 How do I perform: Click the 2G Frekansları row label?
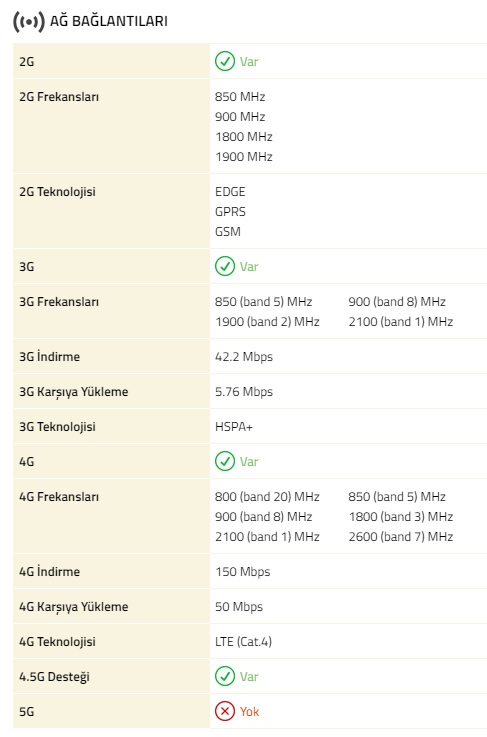59,97
